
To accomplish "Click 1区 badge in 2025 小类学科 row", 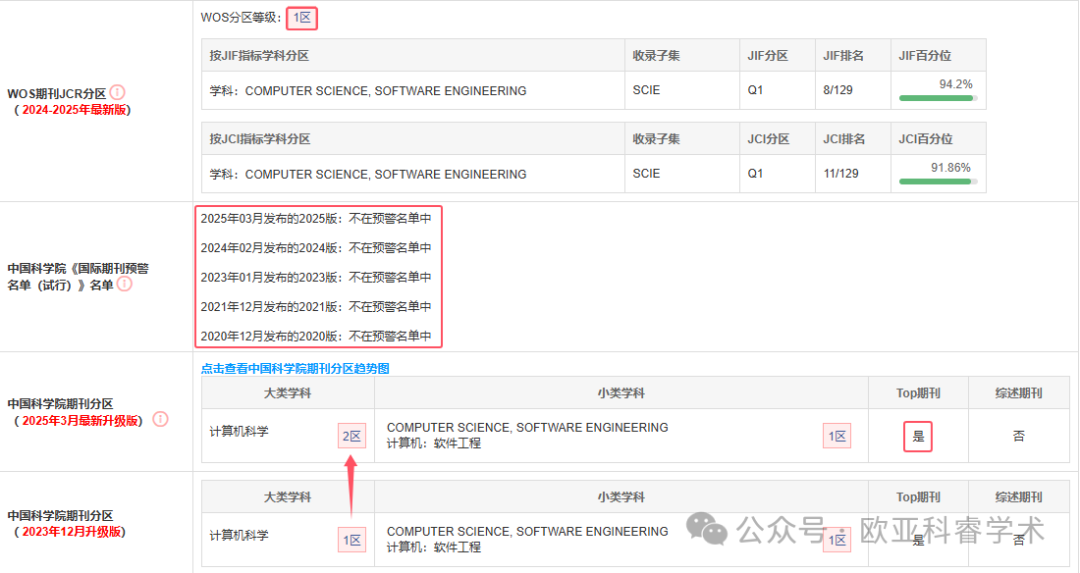I will click(x=837, y=436).
